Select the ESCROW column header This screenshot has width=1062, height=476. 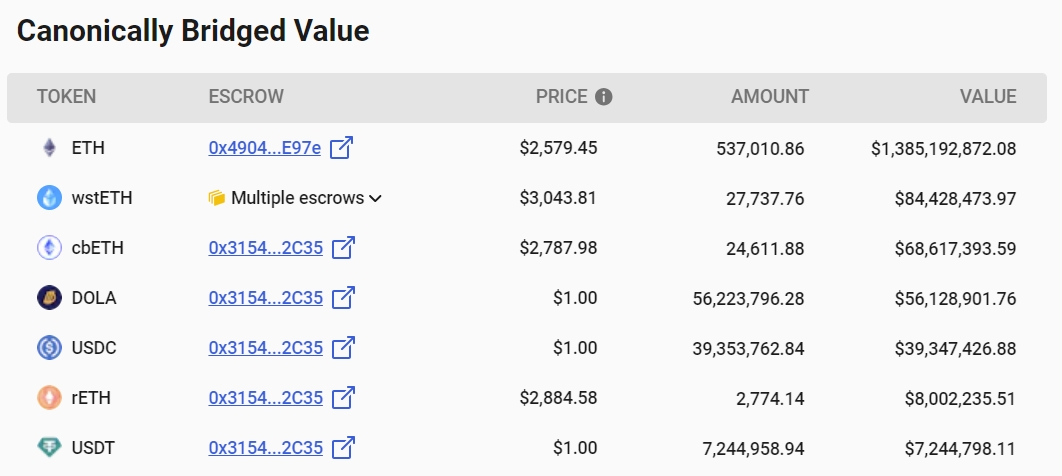click(246, 97)
